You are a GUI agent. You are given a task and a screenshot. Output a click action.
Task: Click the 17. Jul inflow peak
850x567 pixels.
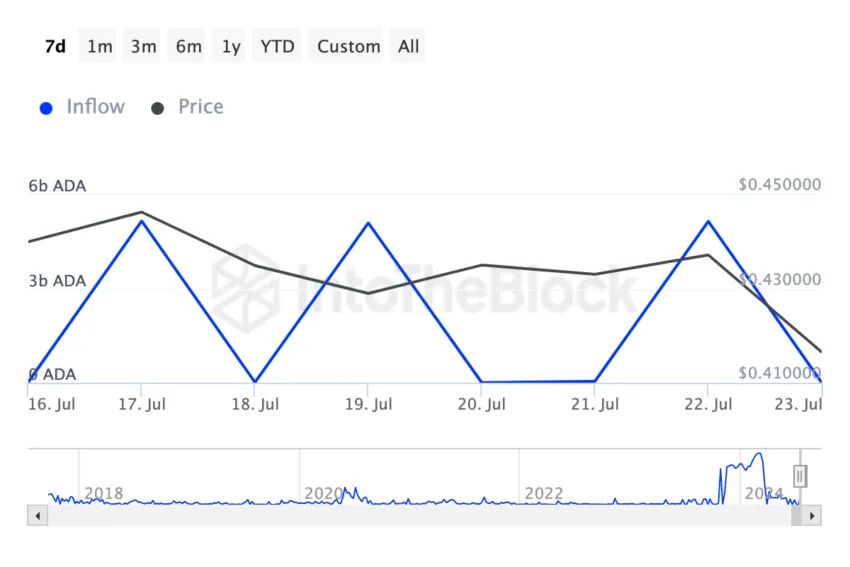click(141, 221)
